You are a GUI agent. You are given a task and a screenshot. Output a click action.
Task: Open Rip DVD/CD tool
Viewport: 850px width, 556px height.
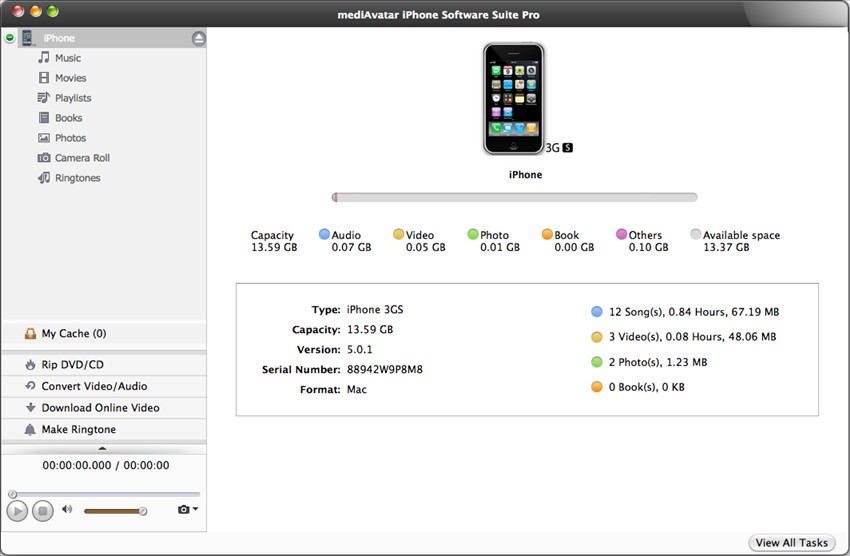(x=104, y=365)
